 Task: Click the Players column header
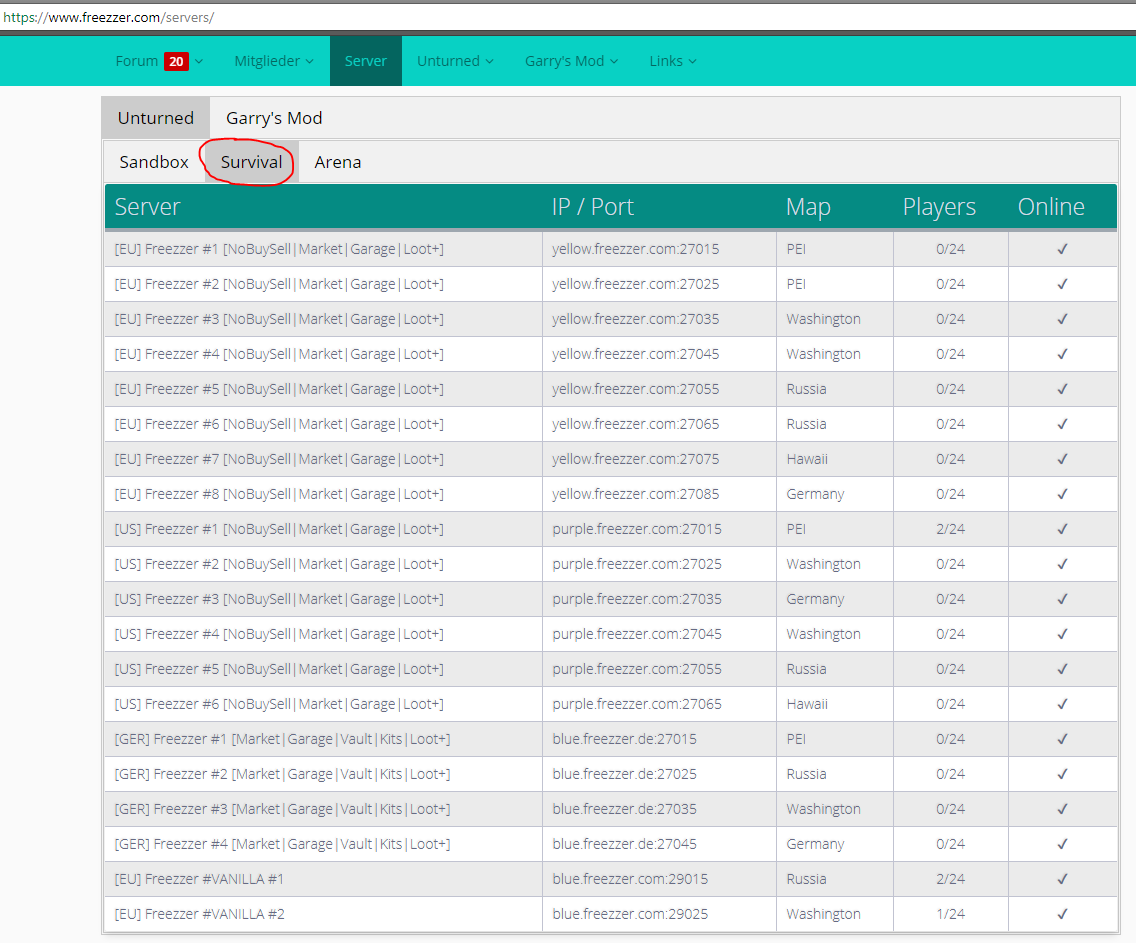click(939, 207)
